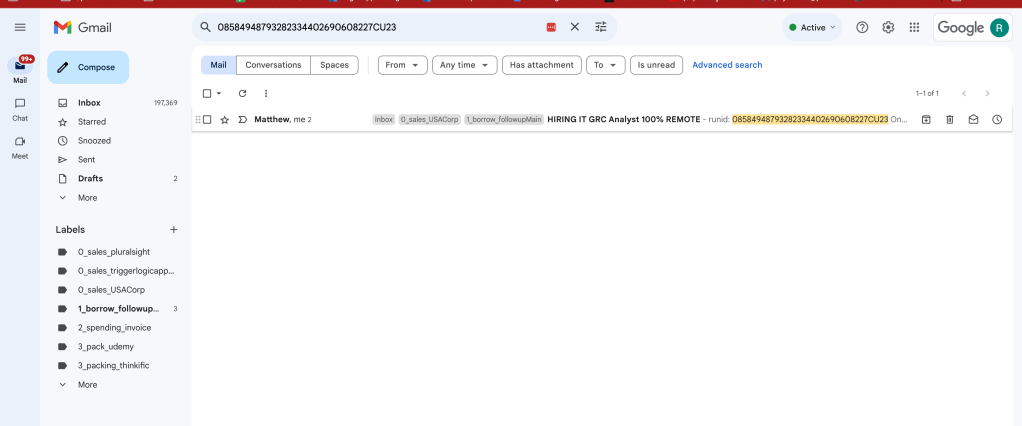Click the 0_sales_USACorp chip on the email
The height and width of the screenshot is (426, 1022).
[x=430, y=119]
